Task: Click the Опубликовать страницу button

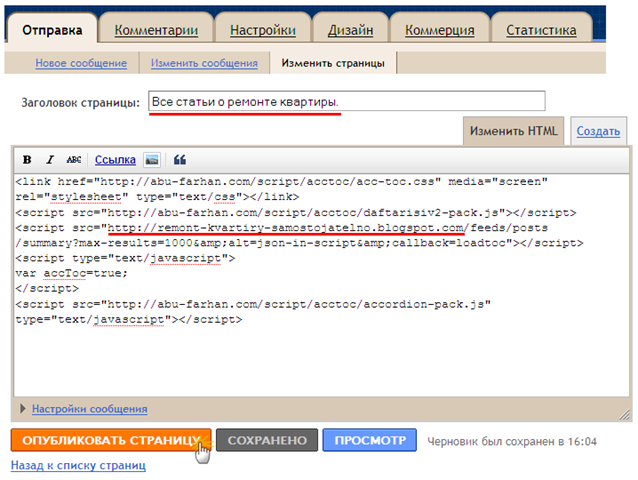Action: click(x=111, y=440)
